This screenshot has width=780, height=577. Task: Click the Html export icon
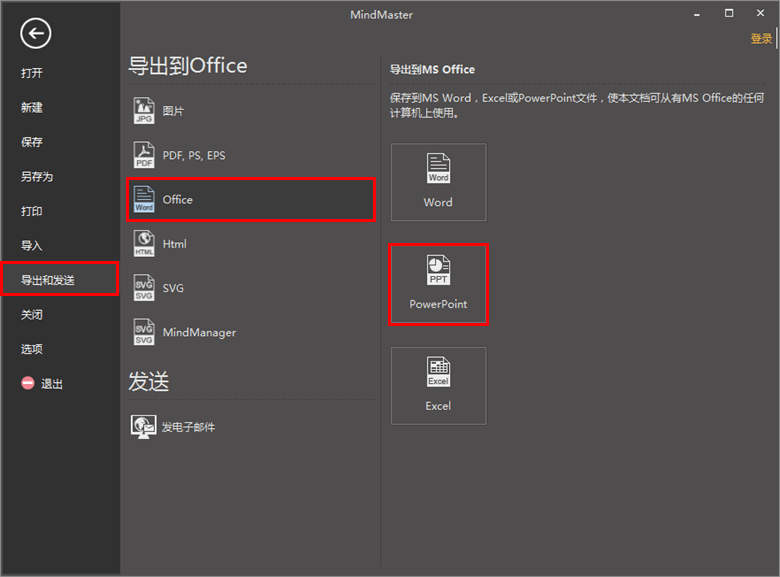click(145, 244)
